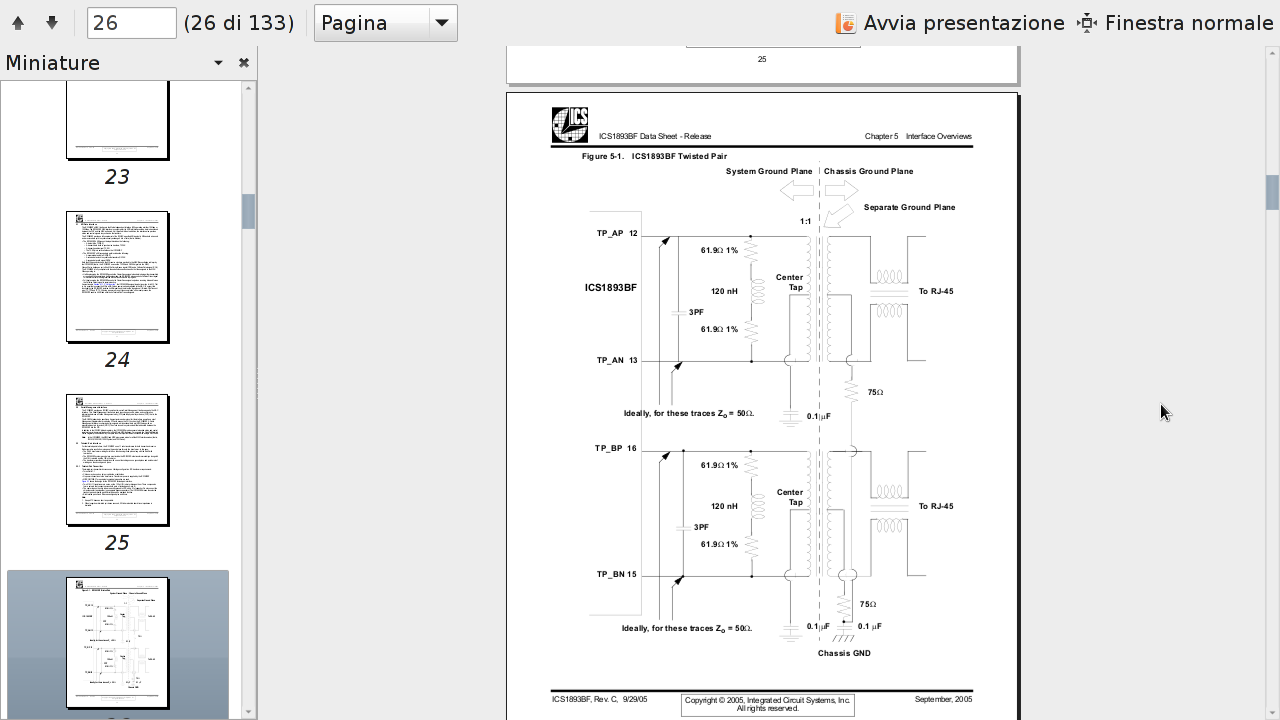
Task: Click the ICS logo on page
Action: click(x=570, y=125)
